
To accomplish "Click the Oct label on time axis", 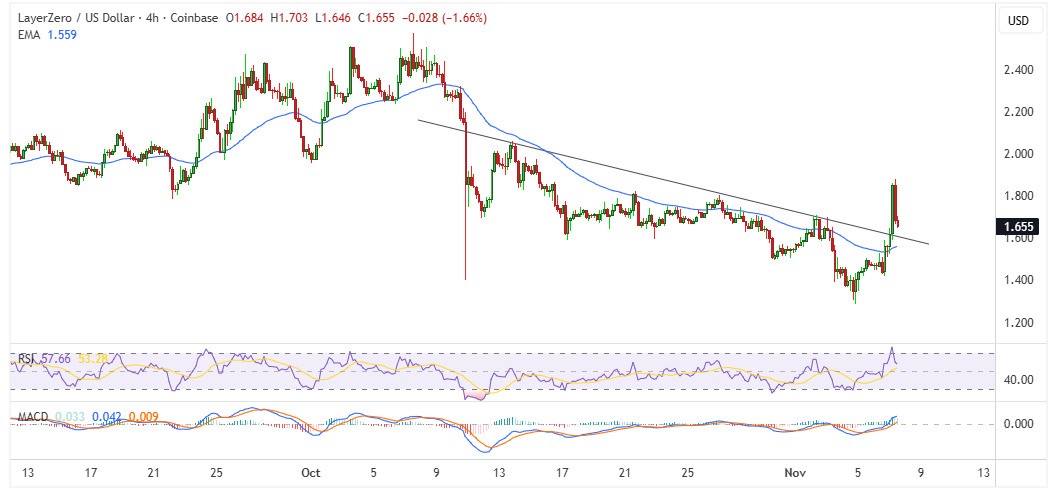I will point(310,472).
